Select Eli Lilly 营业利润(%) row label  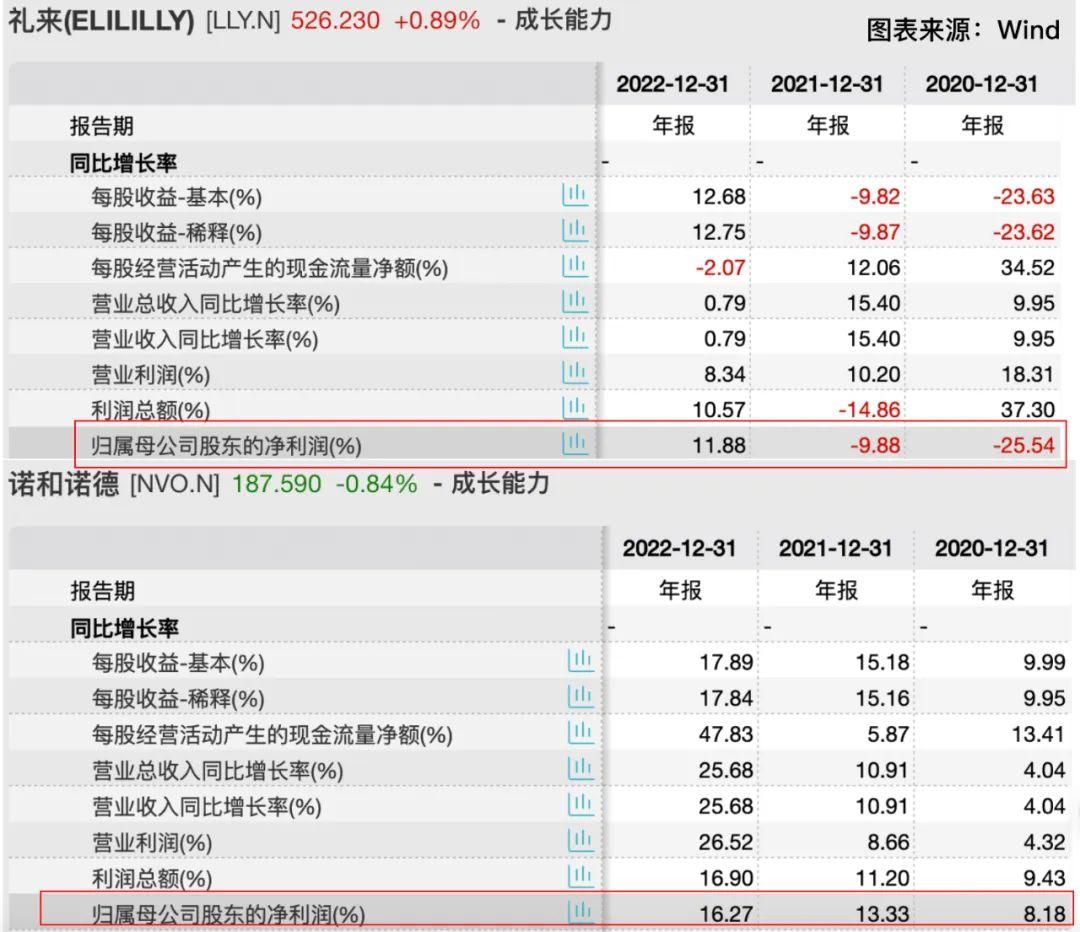pyautogui.click(x=150, y=375)
